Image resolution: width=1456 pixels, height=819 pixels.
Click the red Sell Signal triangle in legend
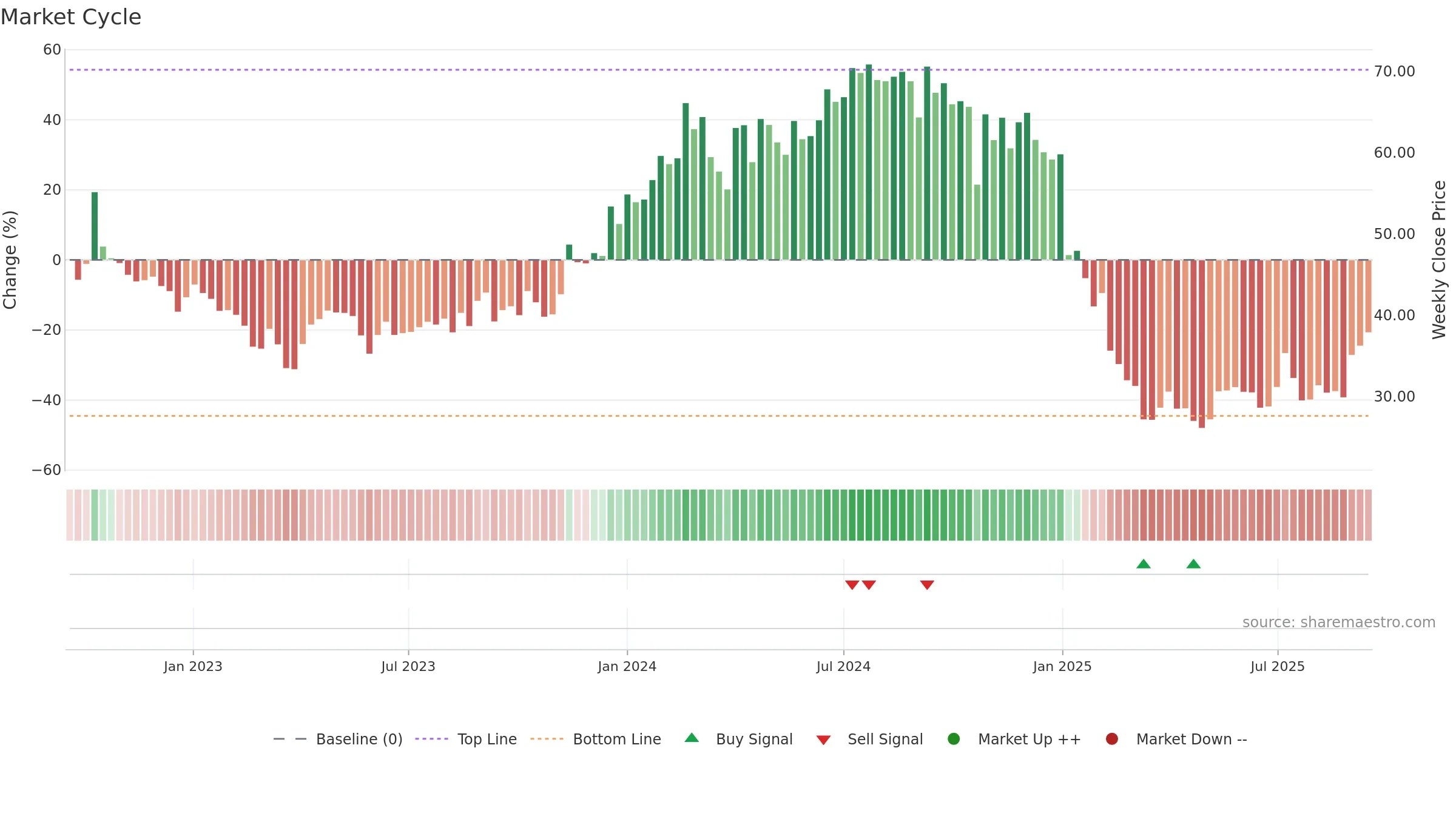[823, 740]
